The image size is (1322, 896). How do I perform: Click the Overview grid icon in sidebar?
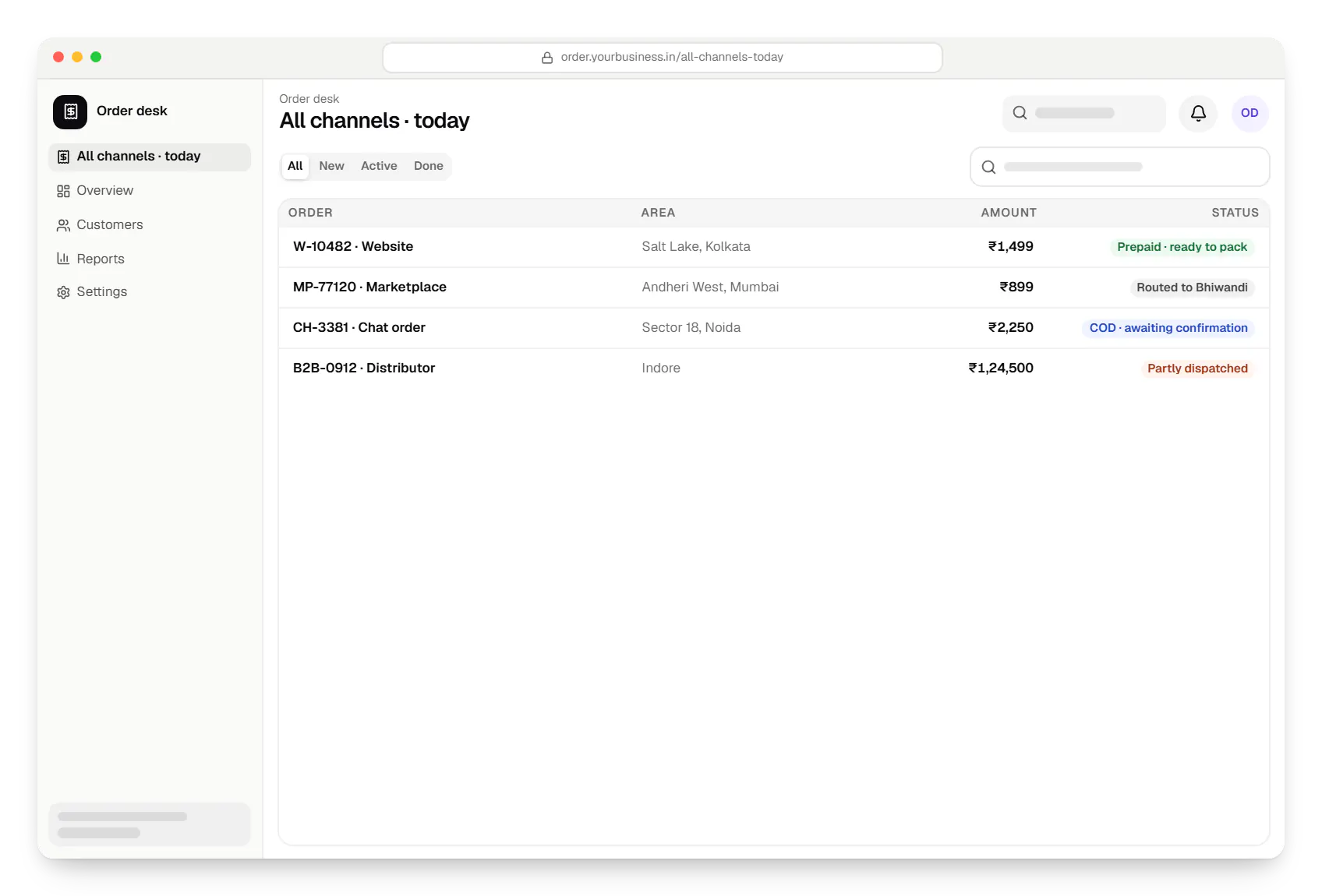63,191
